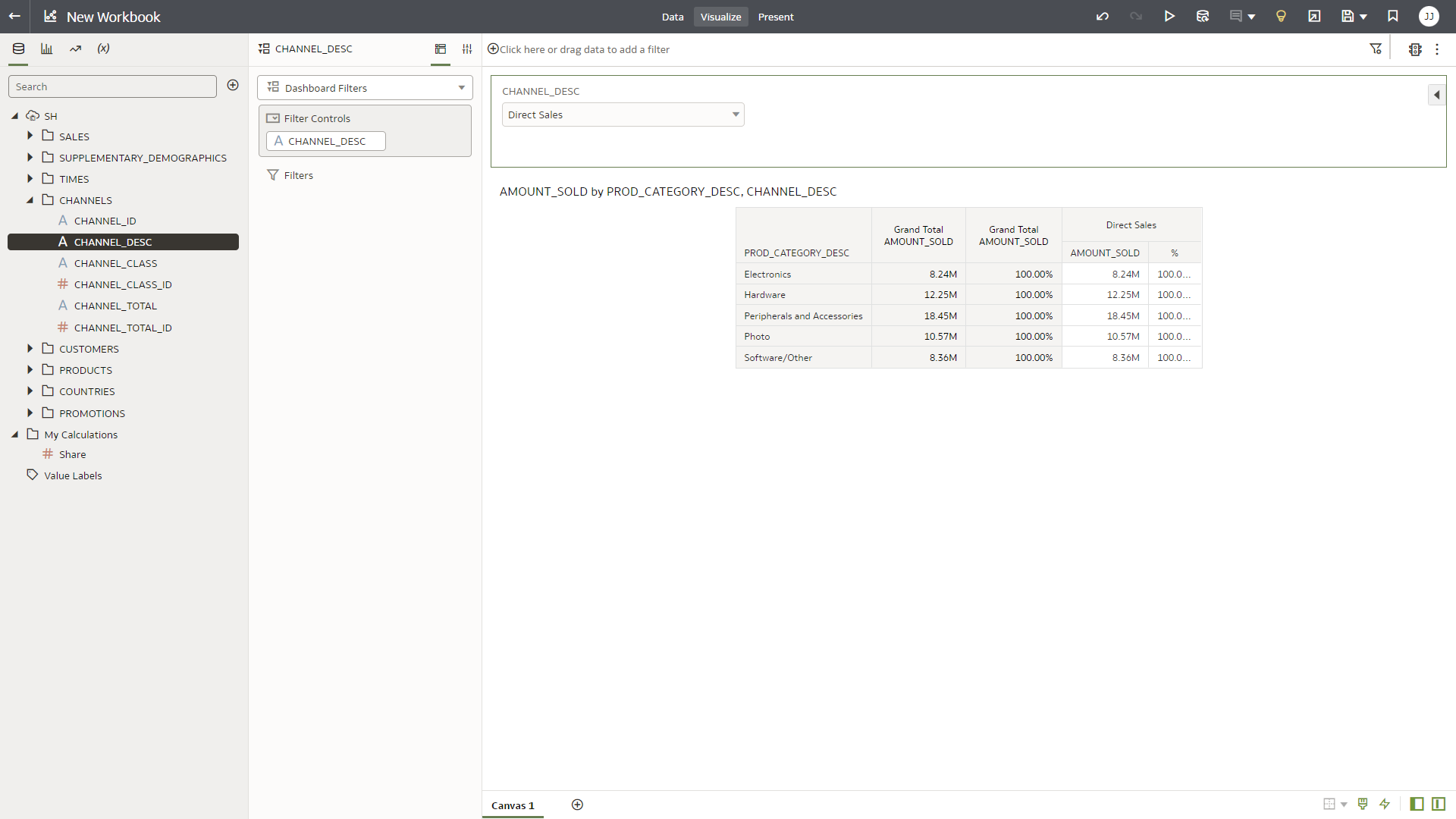This screenshot has width=1456, height=819.
Task: Switch to the Data tab
Action: tap(672, 17)
